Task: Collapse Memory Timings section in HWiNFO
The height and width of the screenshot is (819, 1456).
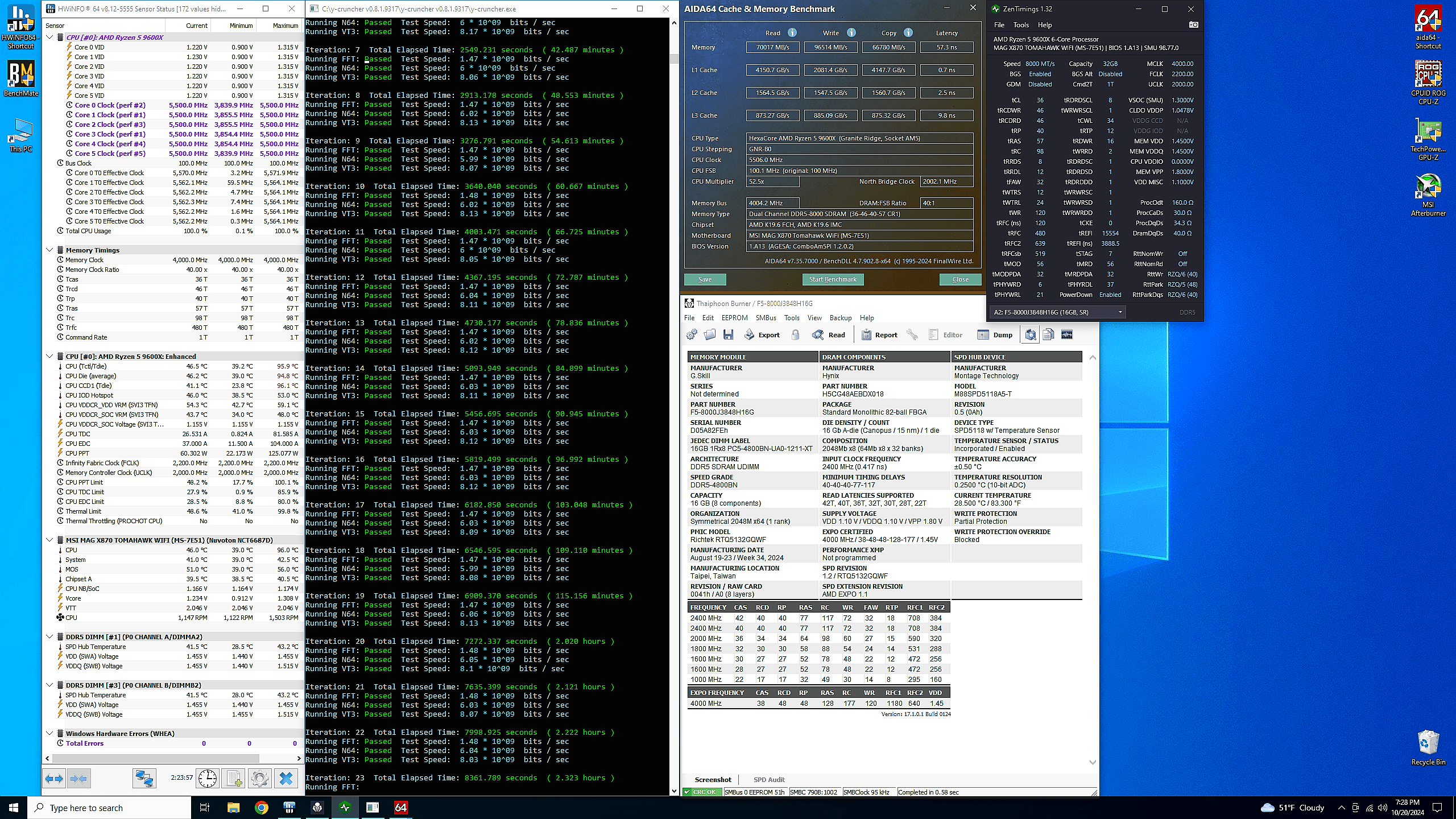Action: click(x=49, y=250)
